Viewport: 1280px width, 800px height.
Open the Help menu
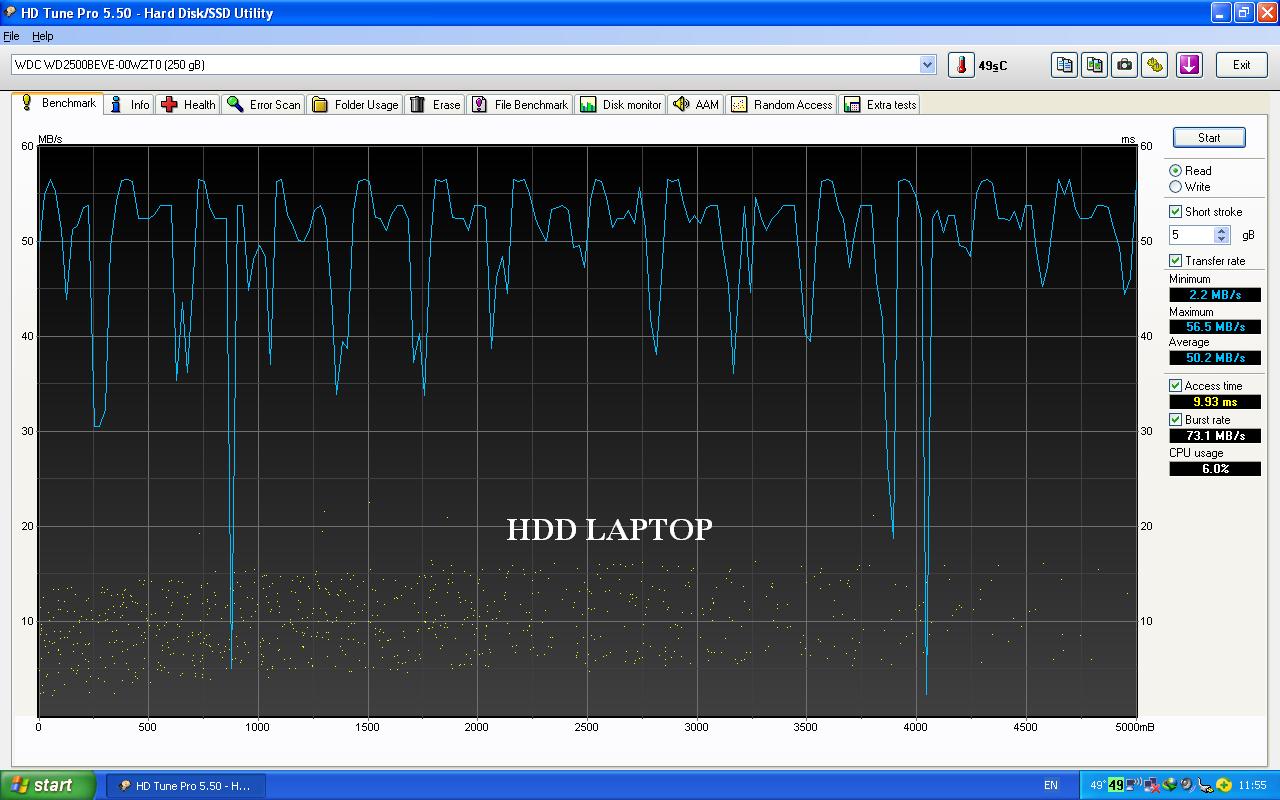(42, 36)
